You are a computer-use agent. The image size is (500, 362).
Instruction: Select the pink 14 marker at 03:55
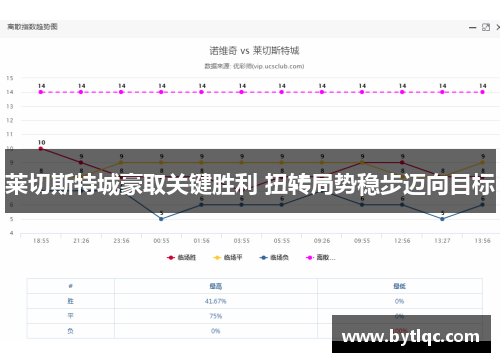coord(242,92)
